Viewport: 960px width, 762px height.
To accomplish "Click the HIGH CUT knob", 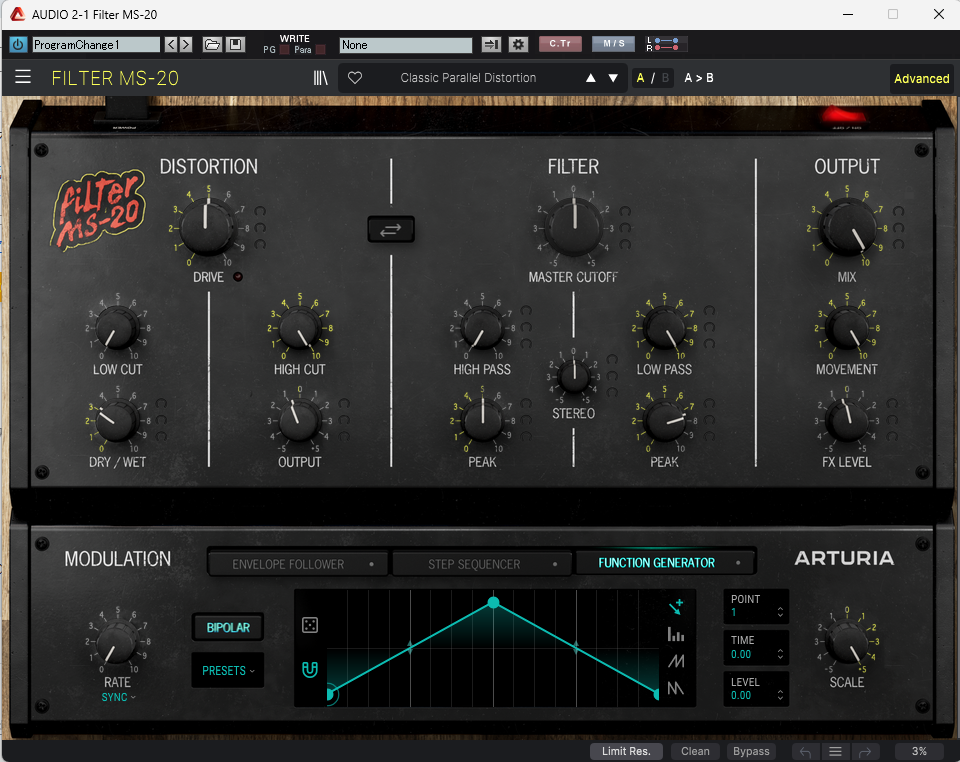I will tap(299, 329).
